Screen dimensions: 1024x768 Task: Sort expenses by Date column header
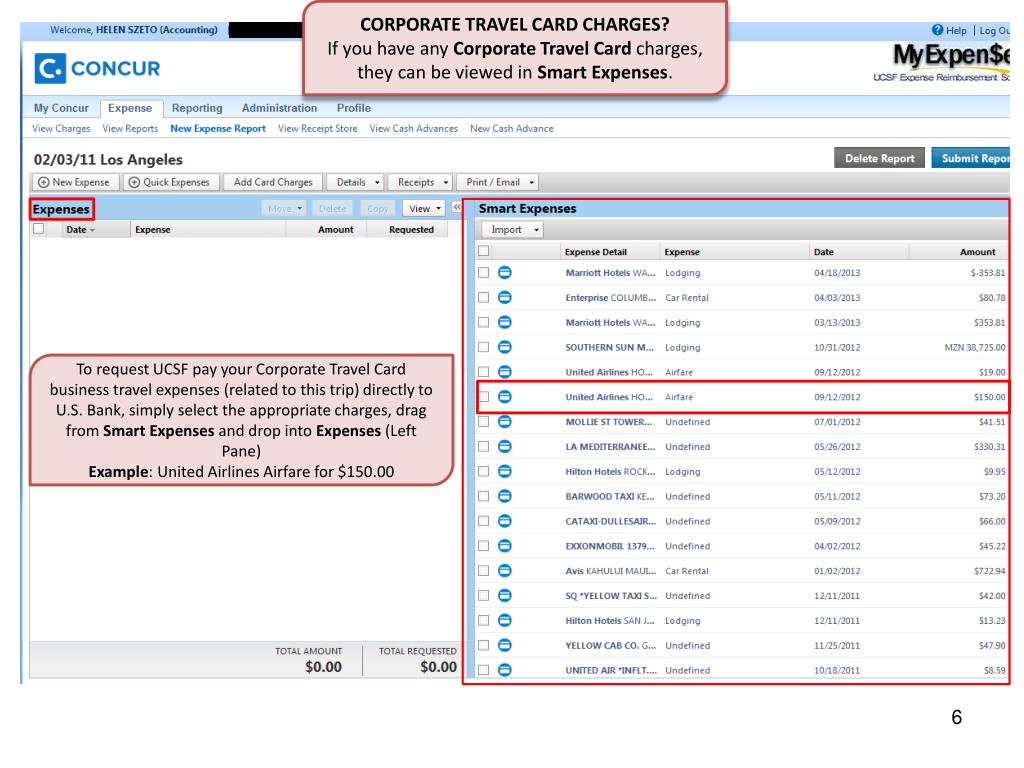coord(80,230)
